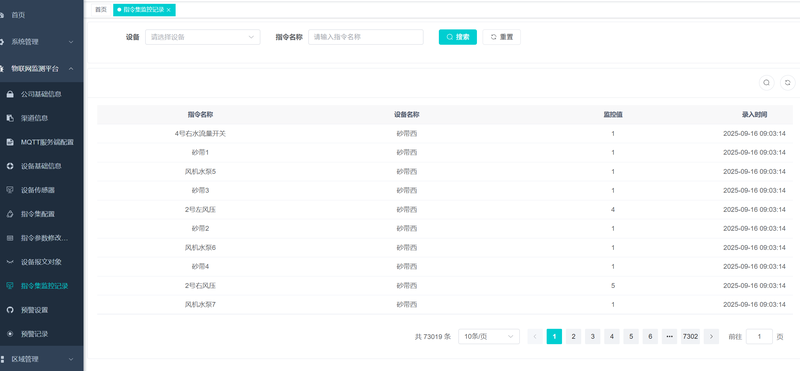800x371 pixels.
Task: Jump to last page 7302
Action: point(690,336)
